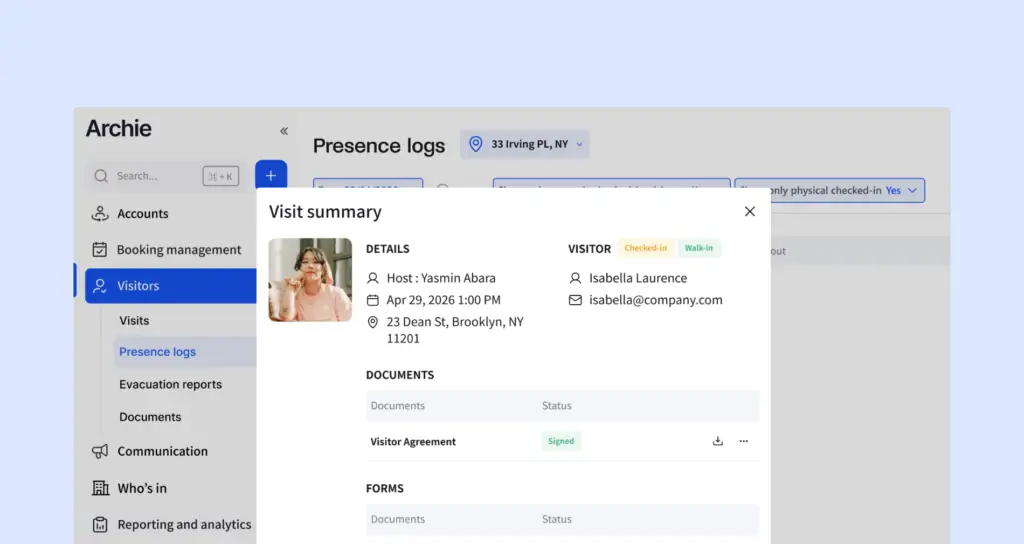Image resolution: width=1024 pixels, height=544 pixels.
Task: Click the Reporting clipboard icon
Action: point(100,524)
